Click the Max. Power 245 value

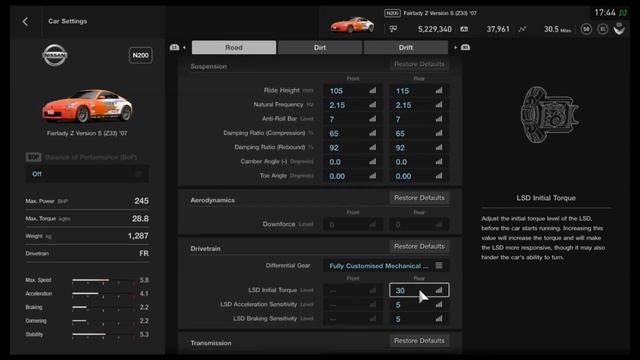tap(142, 201)
